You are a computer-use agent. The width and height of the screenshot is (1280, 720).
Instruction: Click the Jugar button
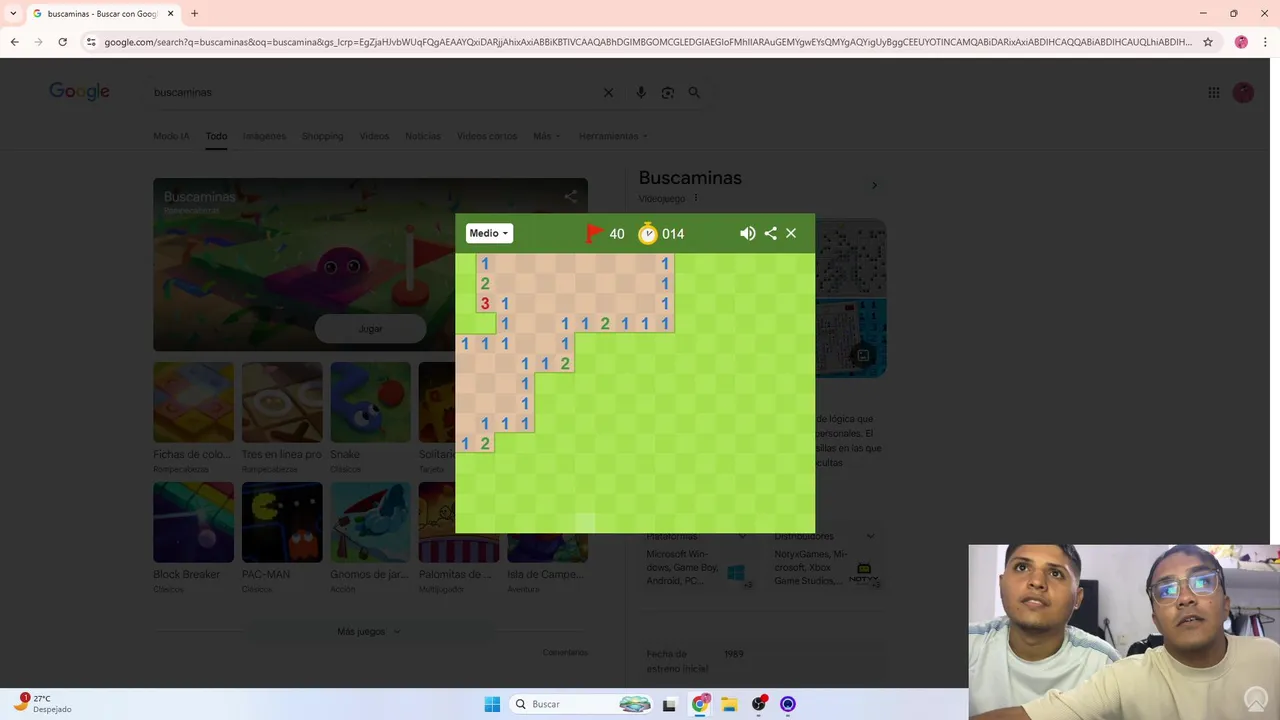click(370, 328)
